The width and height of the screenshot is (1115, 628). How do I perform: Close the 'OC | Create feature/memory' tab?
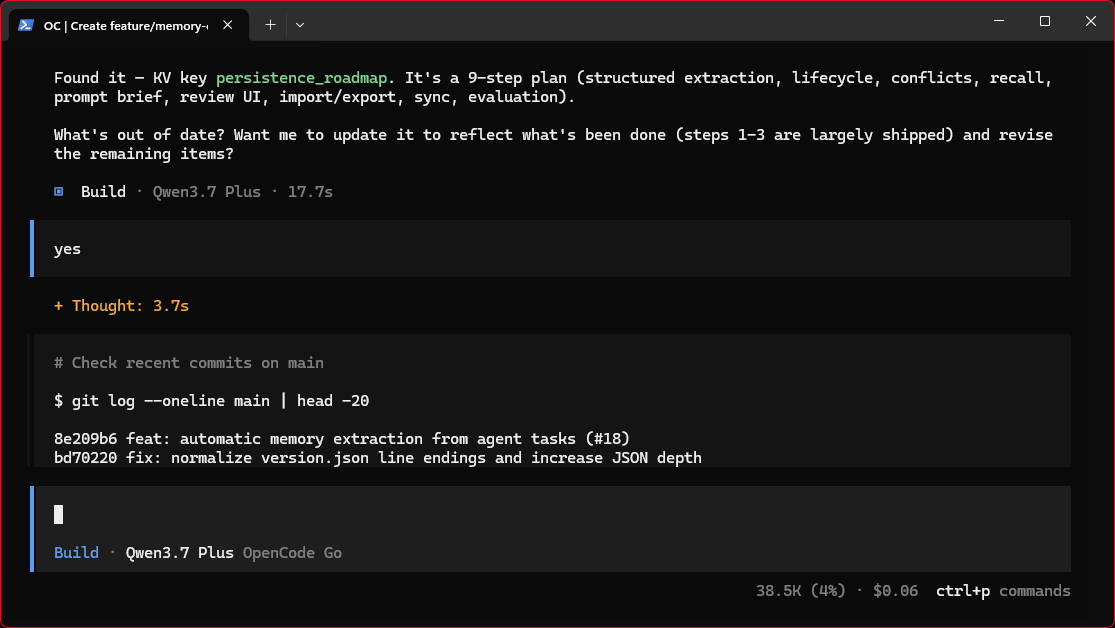point(228,25)
